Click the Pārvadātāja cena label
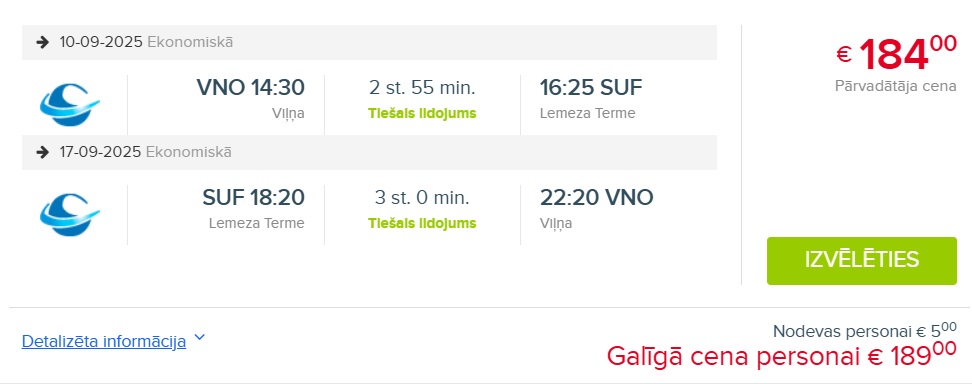Viewport: 972px width, 384px height. [x=896, y=86]
